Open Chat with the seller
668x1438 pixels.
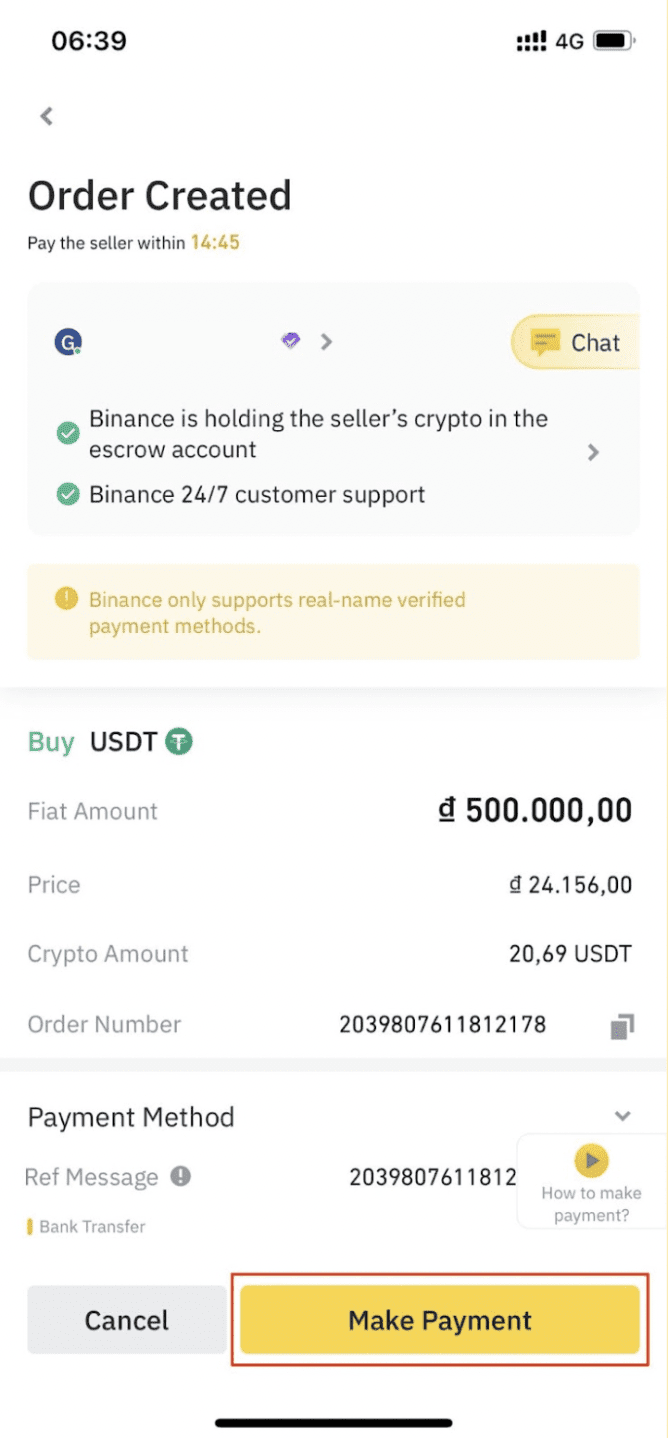(x=577, y=343)
